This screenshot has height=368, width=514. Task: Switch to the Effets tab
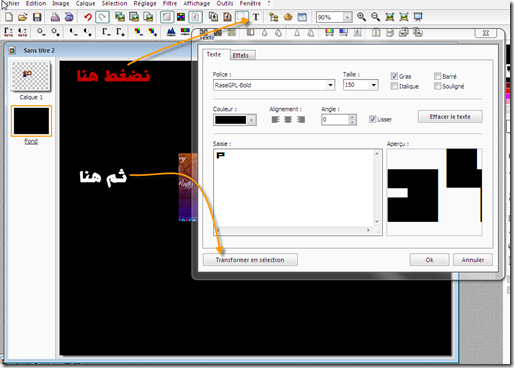pyautogui.click(x=241, y=55)
